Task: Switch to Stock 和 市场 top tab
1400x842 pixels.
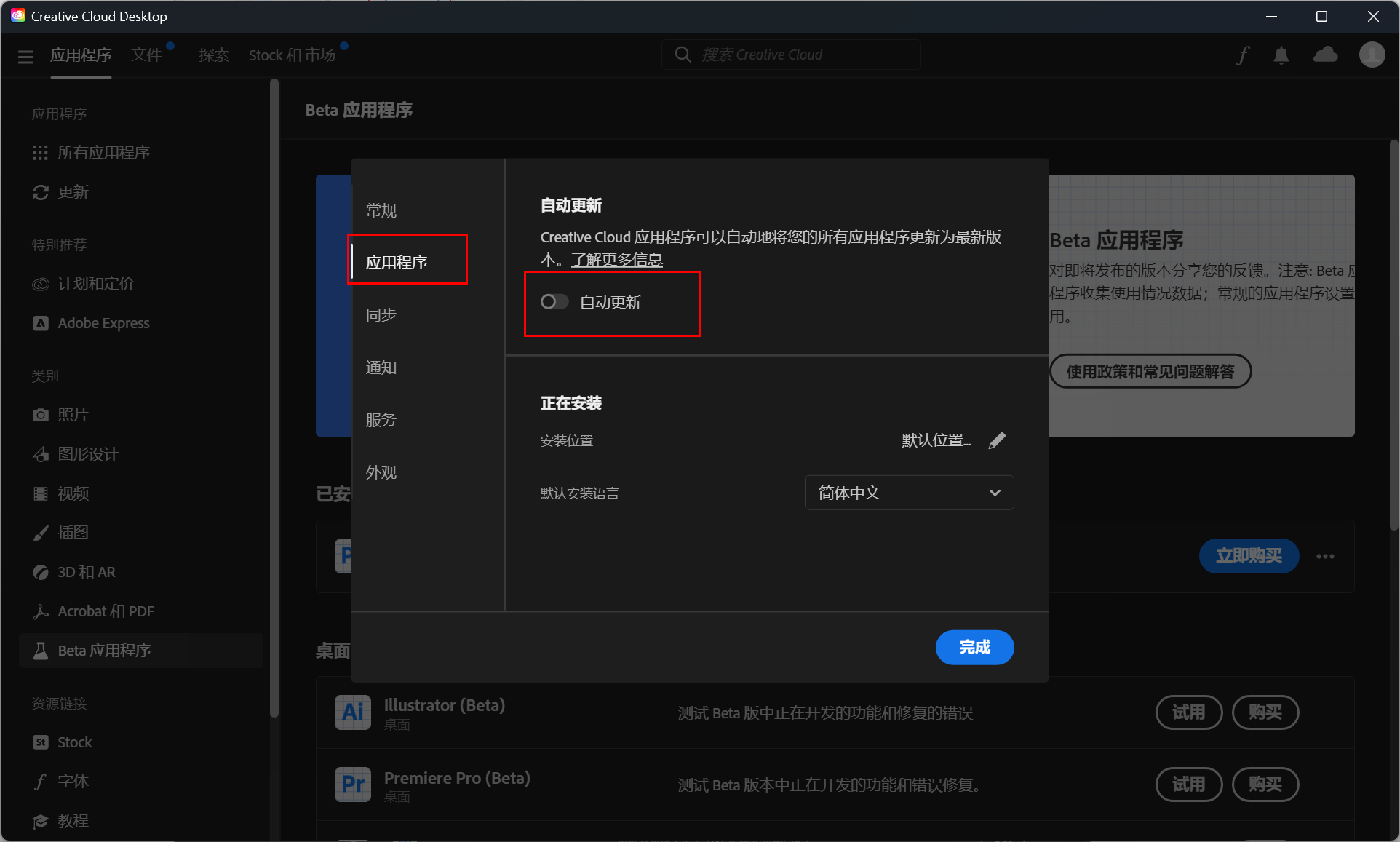Action: (x=292, y=55)
